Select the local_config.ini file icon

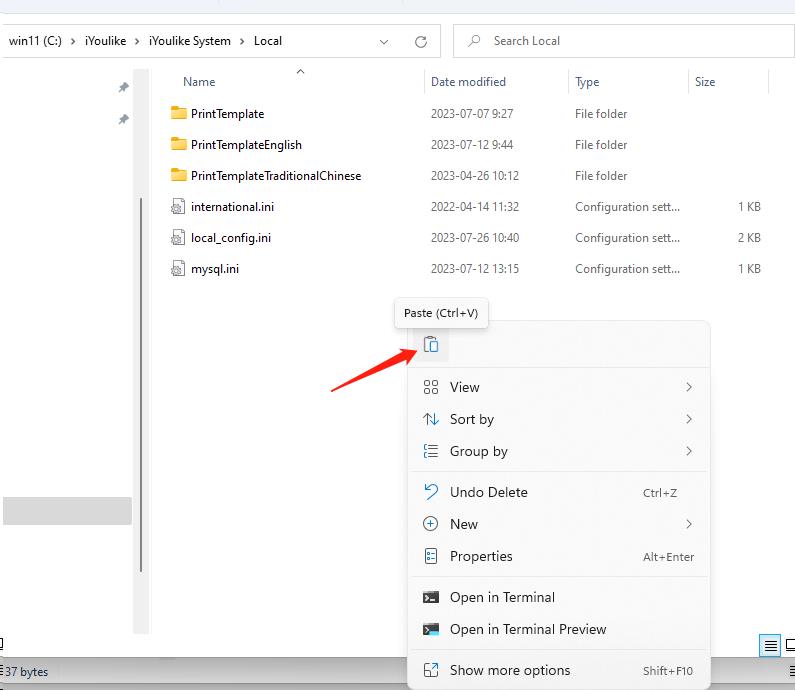pyautogui.click(x=179, y=238)
